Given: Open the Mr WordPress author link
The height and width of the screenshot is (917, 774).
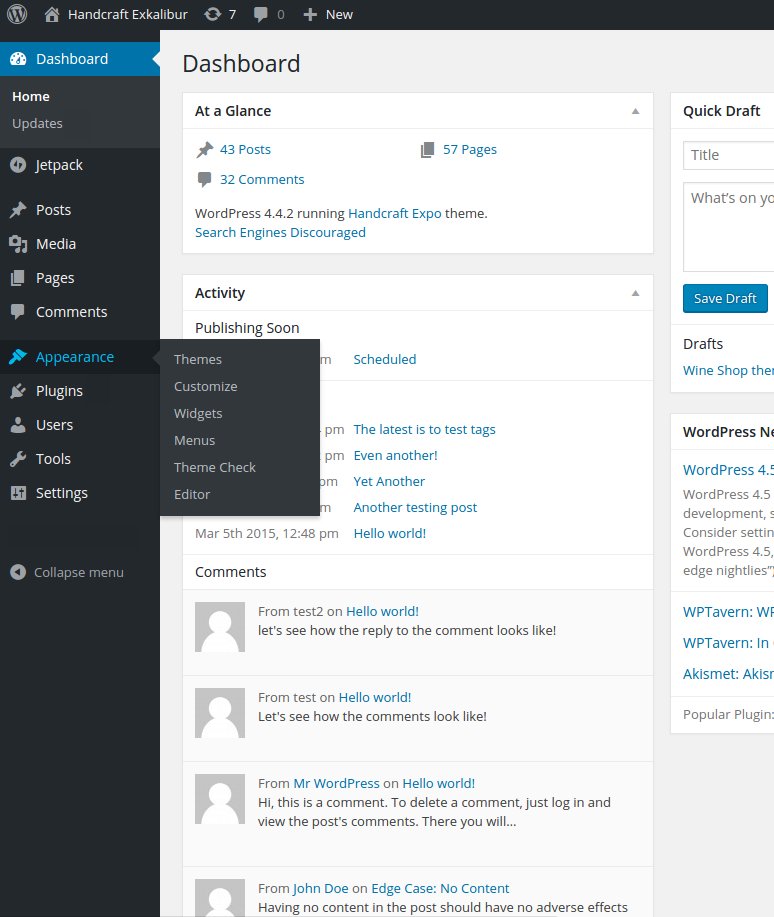Looking at the screenshot, I should tap(336, 783).
